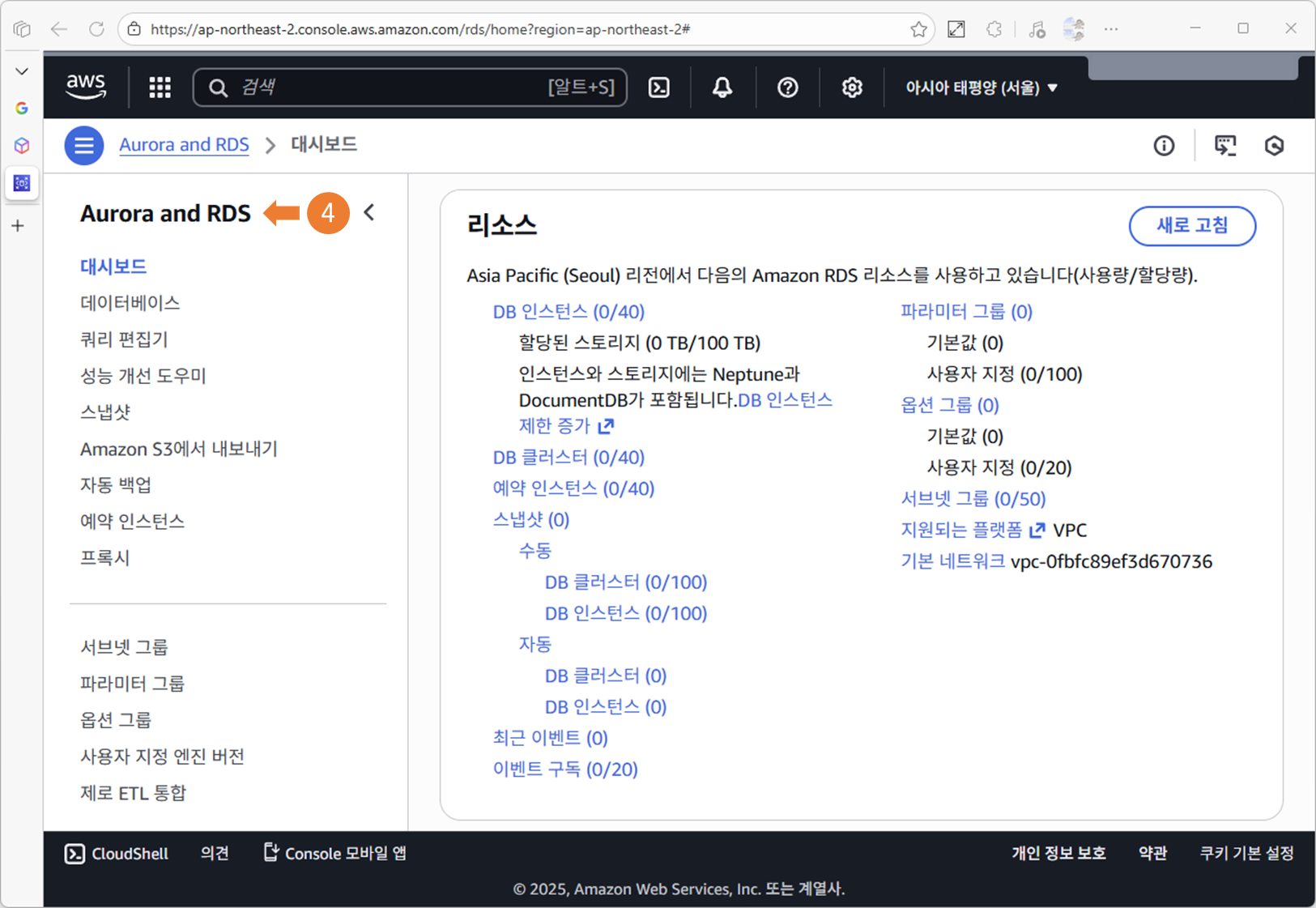Open the 예약 인스턴스 (0/40) resource link
The height and width of the screenshot is (908, 1316).
click(573, 488)
